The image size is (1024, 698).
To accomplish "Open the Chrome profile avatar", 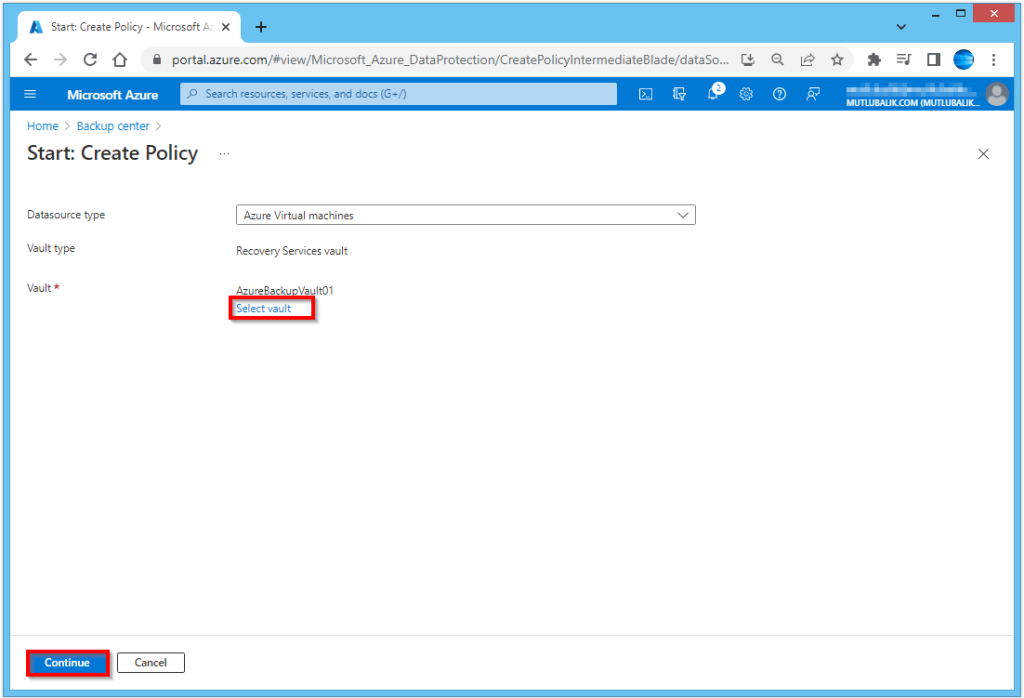I will [963, 59].
